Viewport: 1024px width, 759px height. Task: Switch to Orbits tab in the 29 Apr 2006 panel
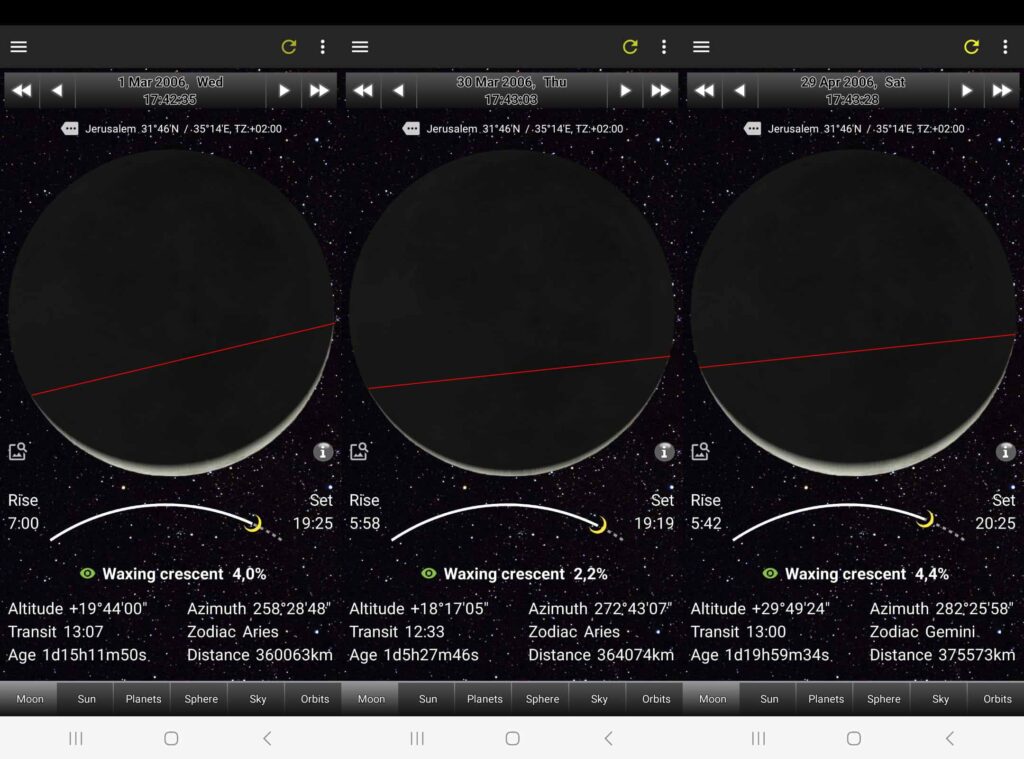click(997, 699)
